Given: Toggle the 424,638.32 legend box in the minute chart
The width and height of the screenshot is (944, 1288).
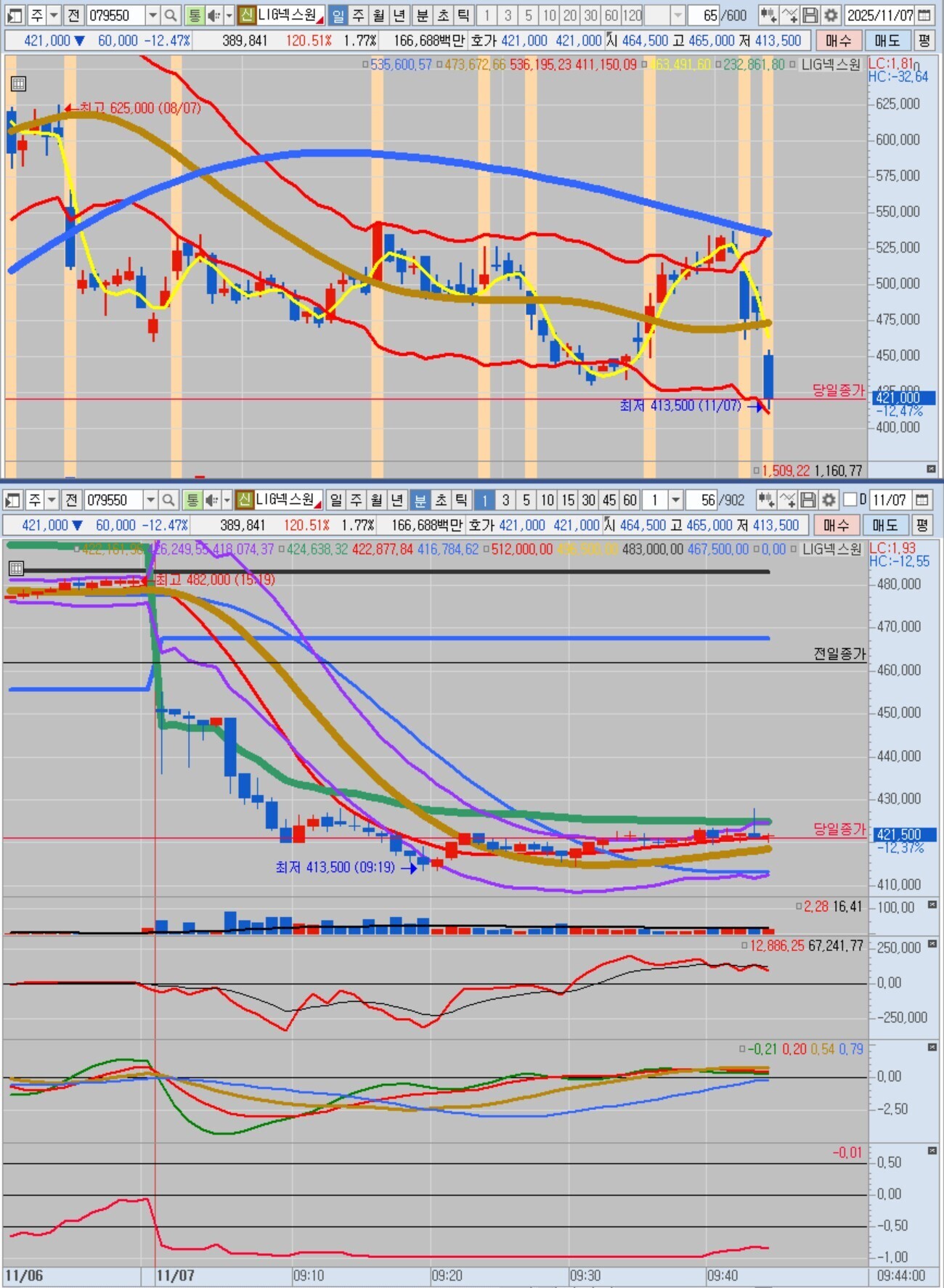Looking at the screenshot, I should coord(282,550).
